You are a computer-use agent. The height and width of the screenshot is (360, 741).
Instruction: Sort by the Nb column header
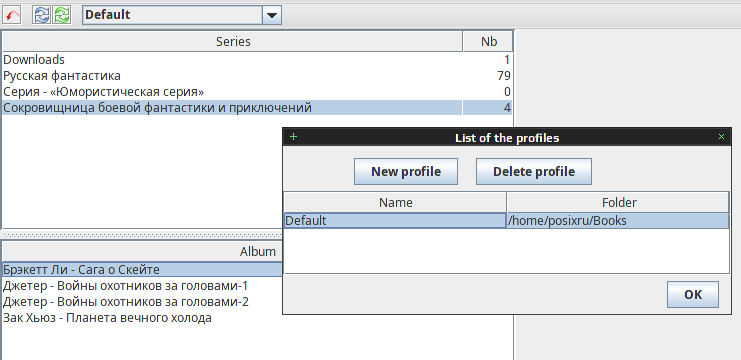tap(489, 42)
